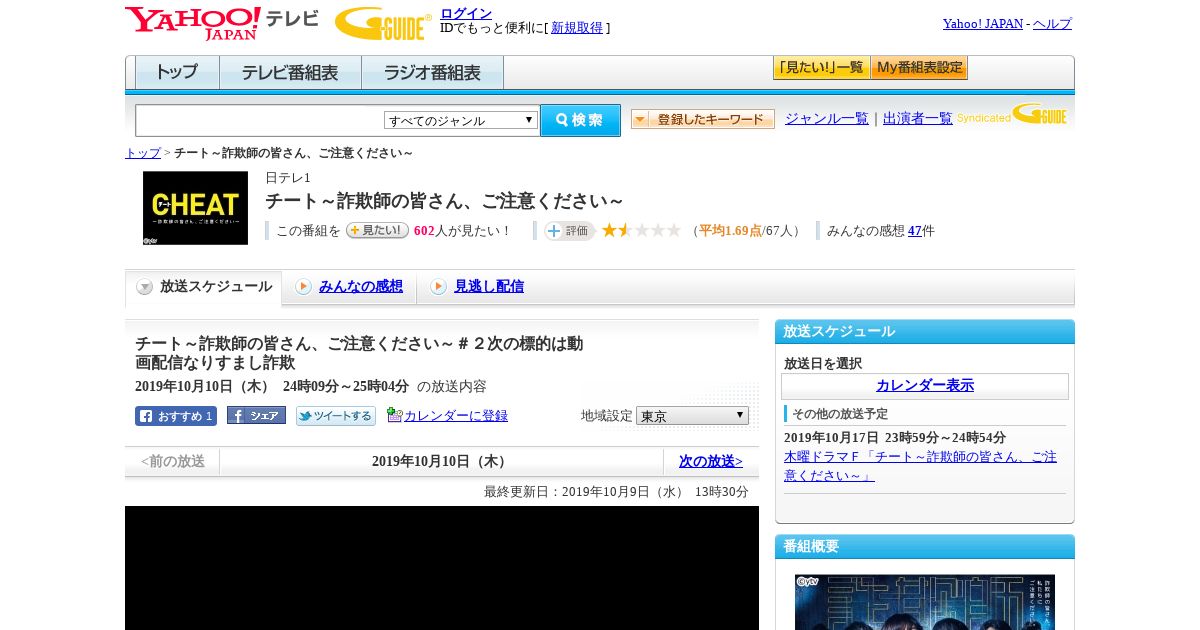The height and width of the screenshot is (630, 1200).
Task: Open the ログイン link
Action: (x=466, y=13)
